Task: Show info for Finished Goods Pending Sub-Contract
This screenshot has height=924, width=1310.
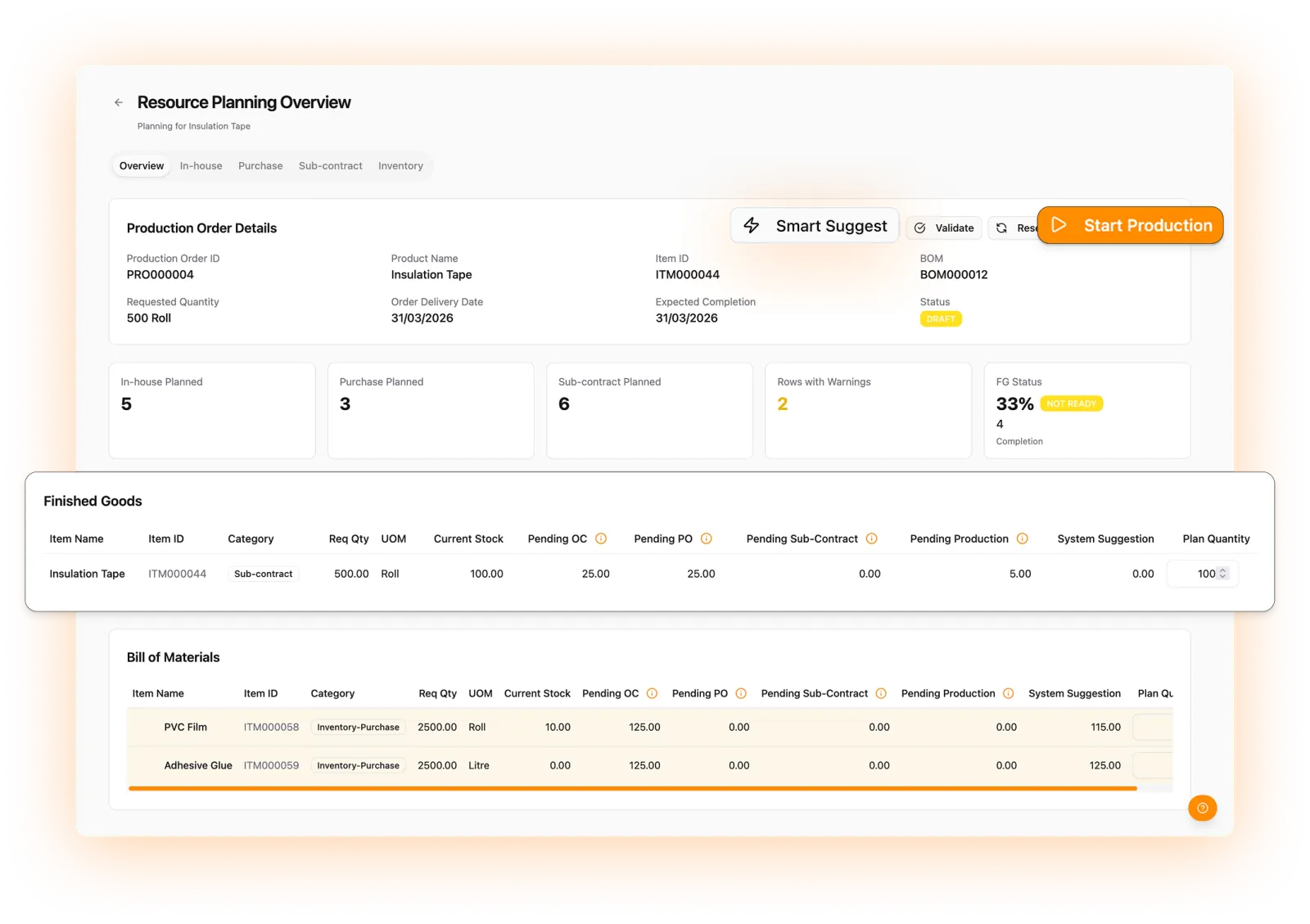Action: [872, 539]
